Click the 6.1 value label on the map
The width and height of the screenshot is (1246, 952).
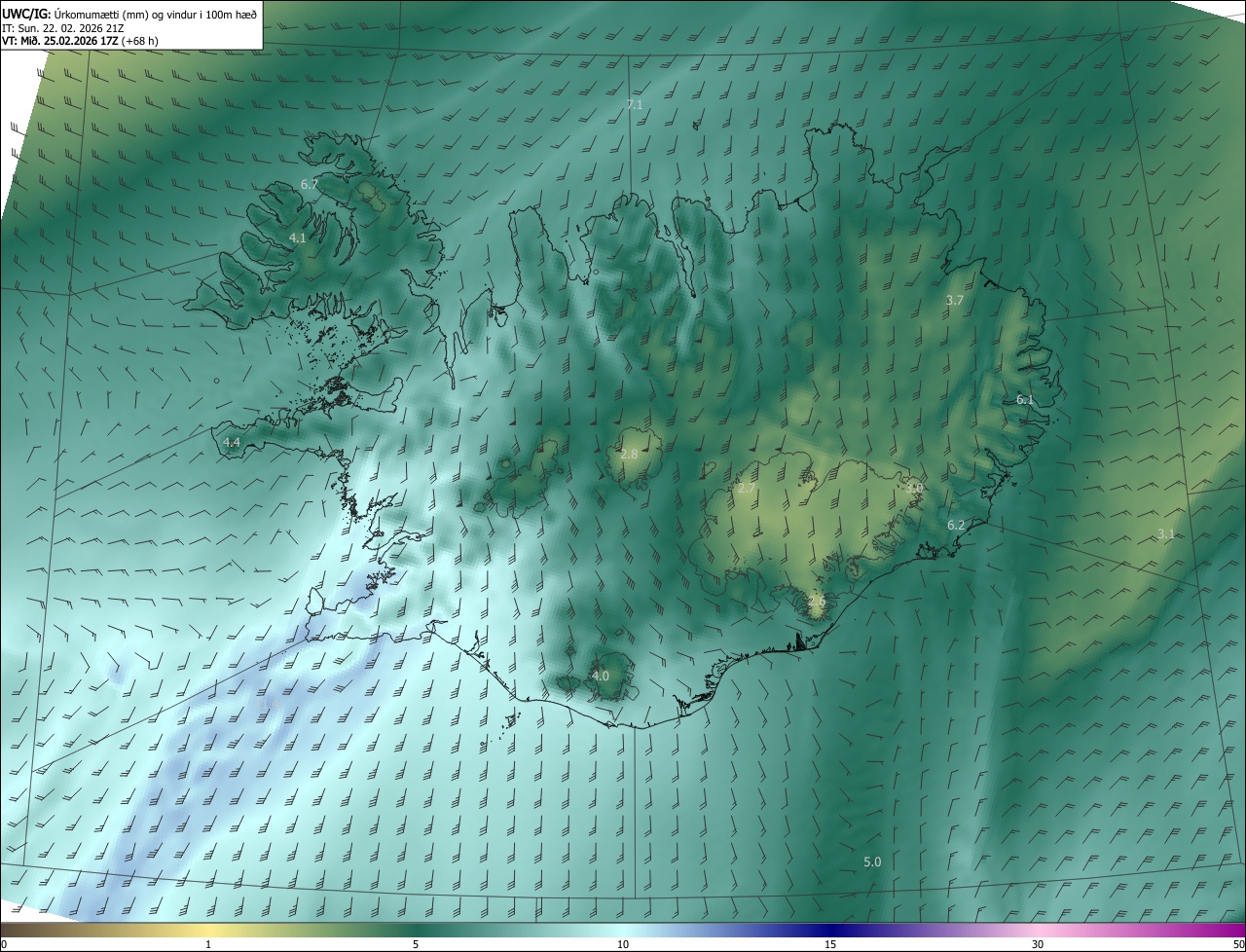(x=1025, y=400)
